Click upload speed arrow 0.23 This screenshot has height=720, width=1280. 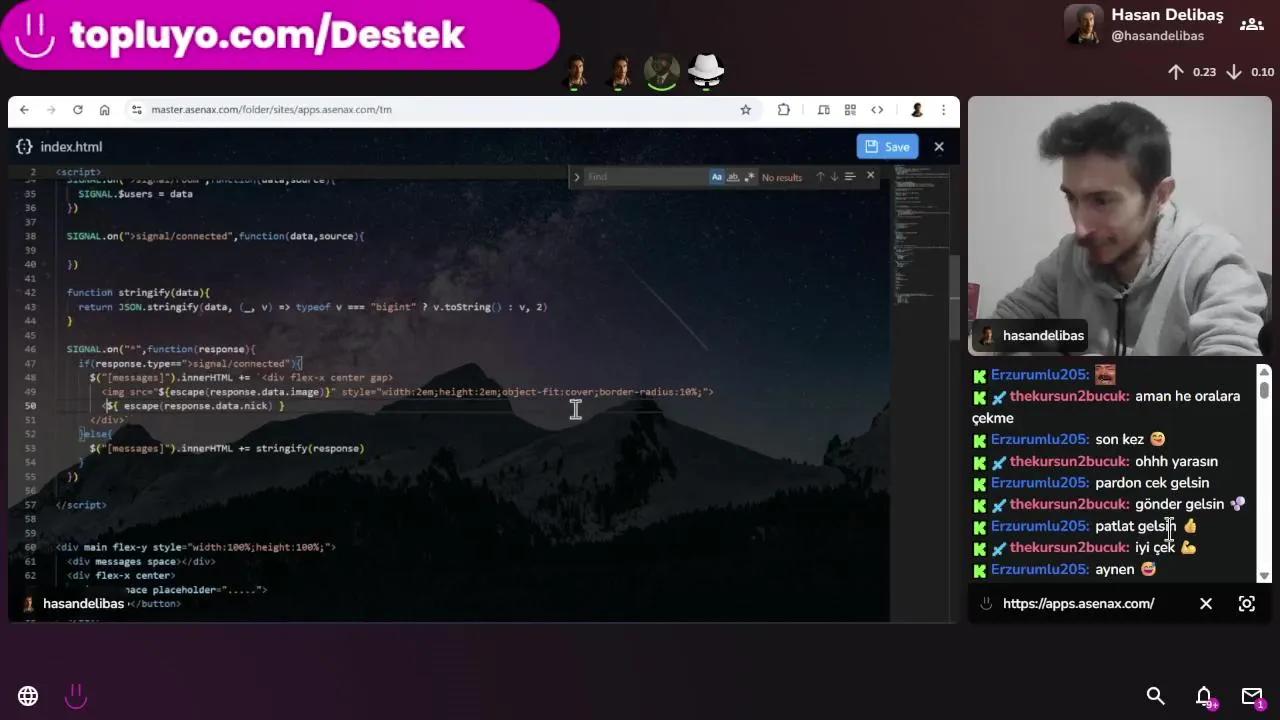[1176, 72]
